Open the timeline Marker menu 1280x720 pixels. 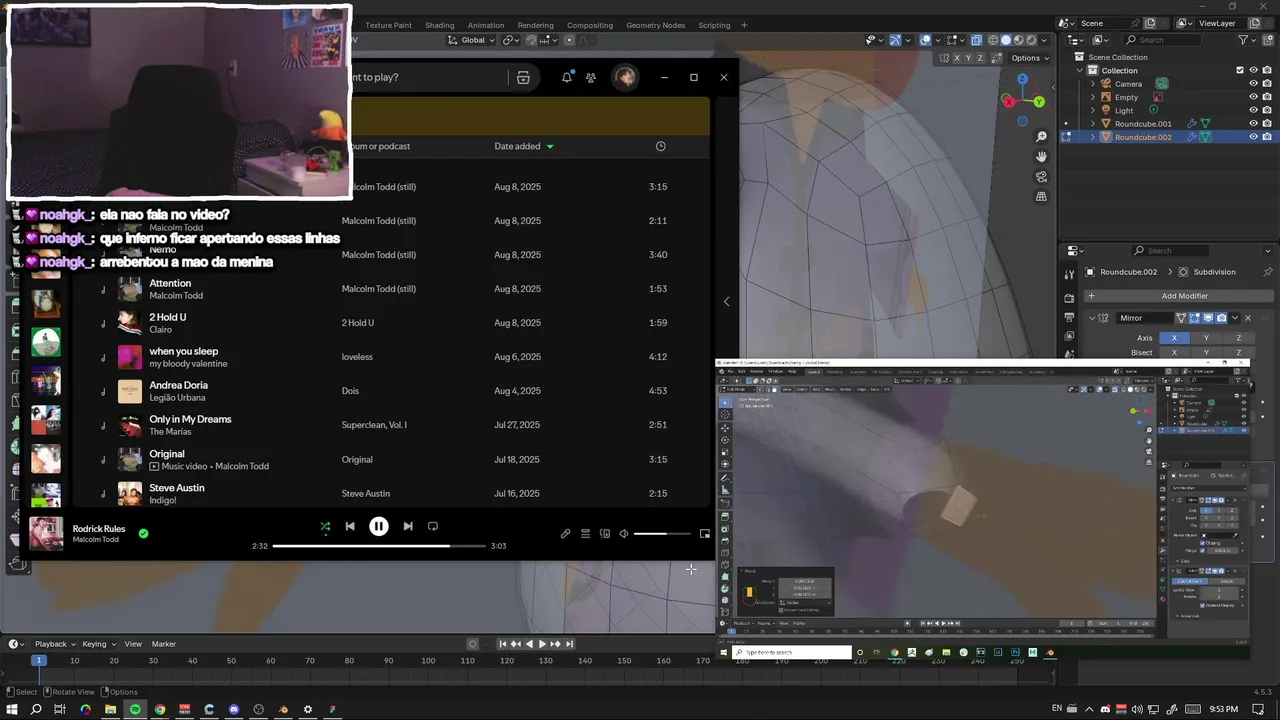click(x=164, y=644)
